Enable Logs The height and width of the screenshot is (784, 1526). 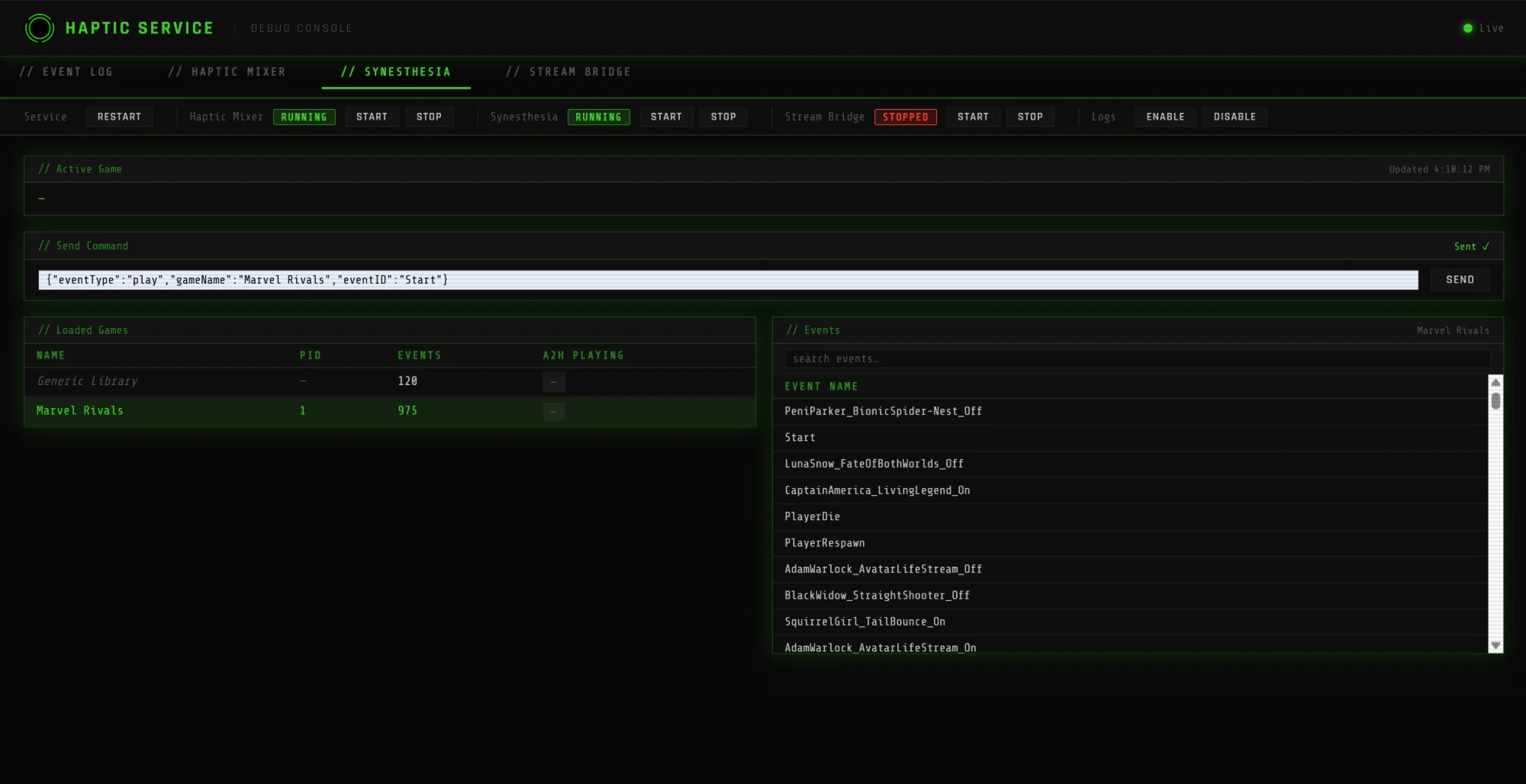pyautogui.click(x=1165, y=117)
